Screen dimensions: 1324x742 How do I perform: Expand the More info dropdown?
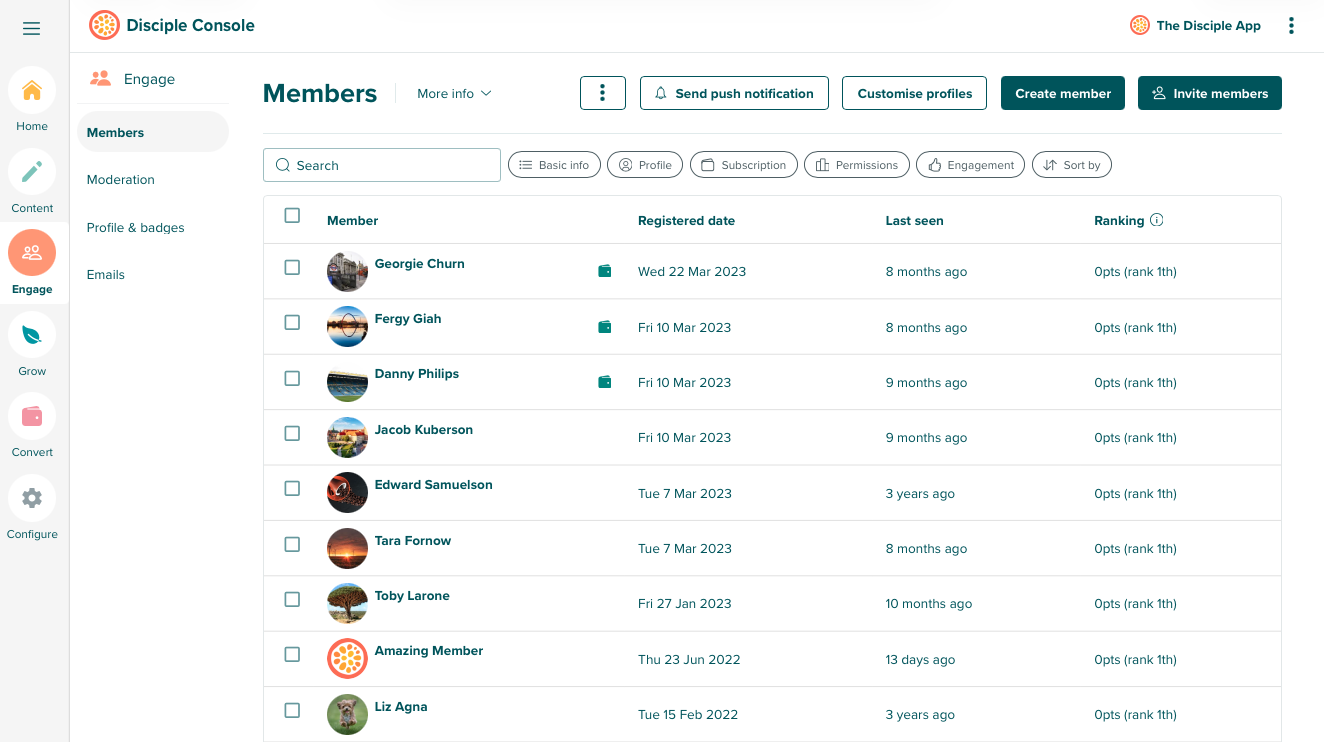454,93
